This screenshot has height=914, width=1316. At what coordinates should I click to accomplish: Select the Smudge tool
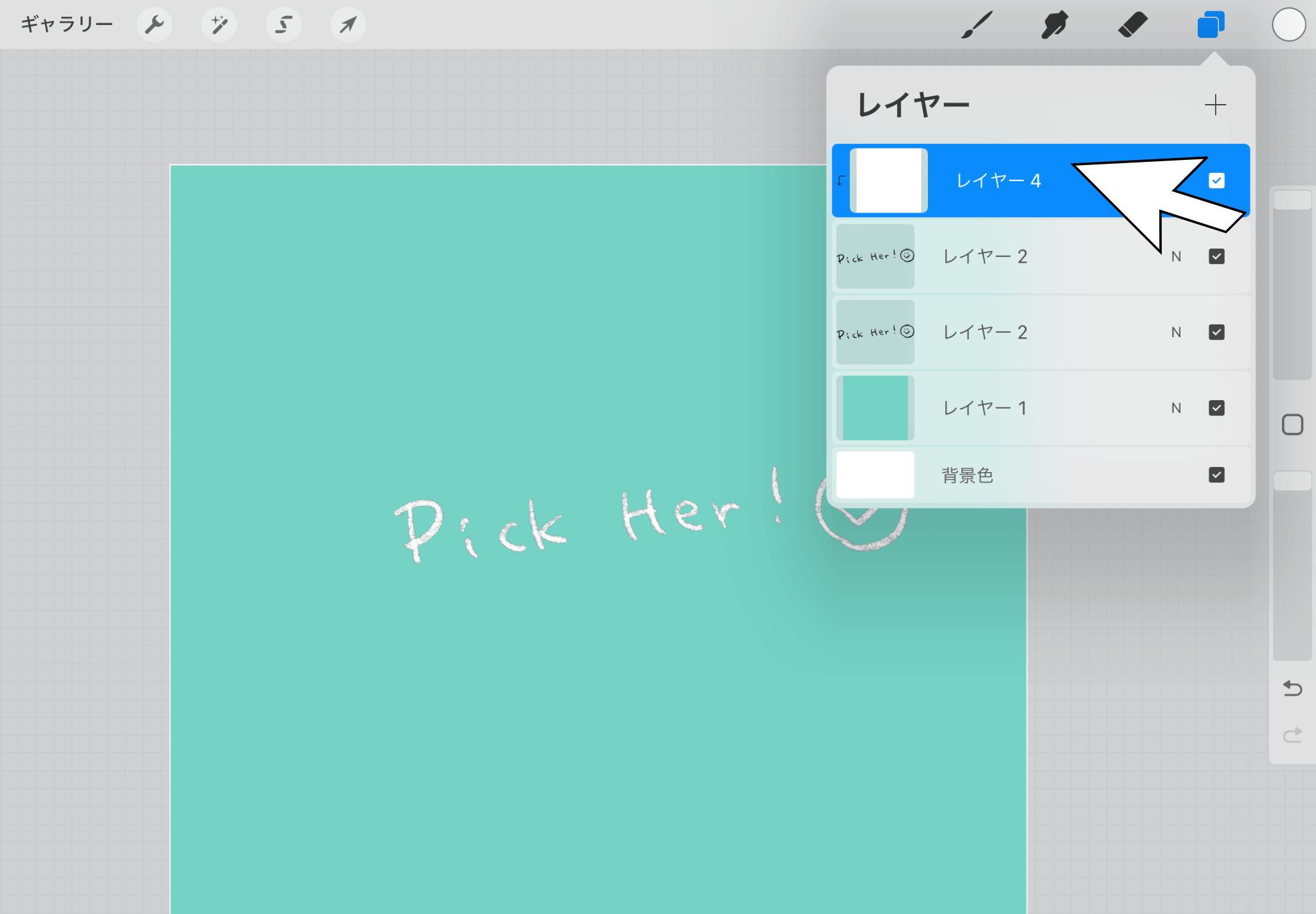(x=1054, y=25)
